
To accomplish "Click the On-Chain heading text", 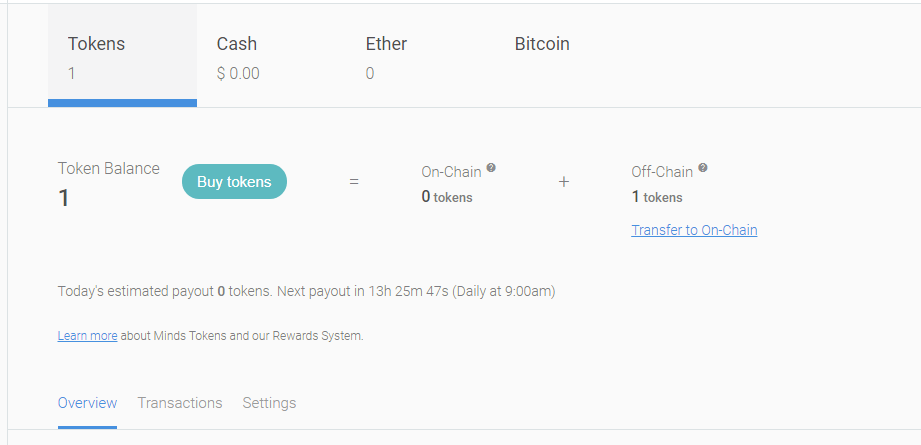I will pos(451,172).
